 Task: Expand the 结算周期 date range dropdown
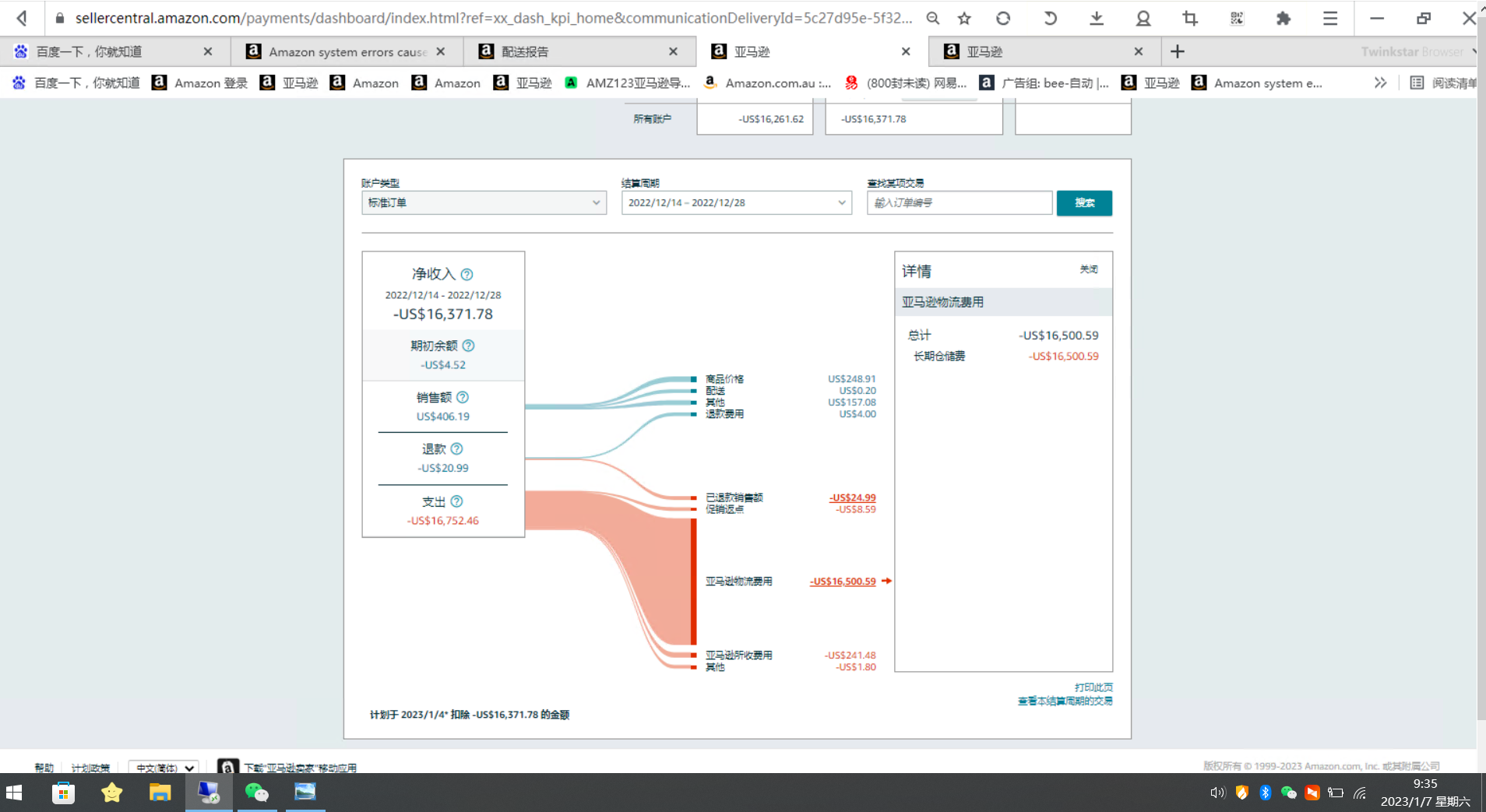(735, 202)
